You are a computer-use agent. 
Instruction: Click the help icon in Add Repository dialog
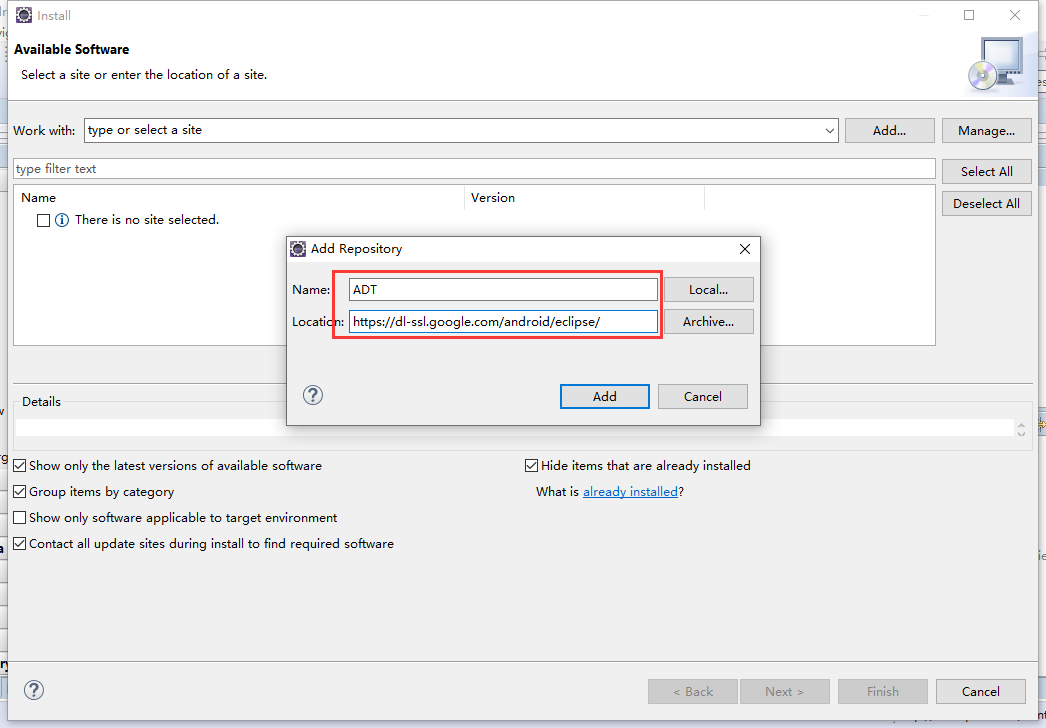313,395
